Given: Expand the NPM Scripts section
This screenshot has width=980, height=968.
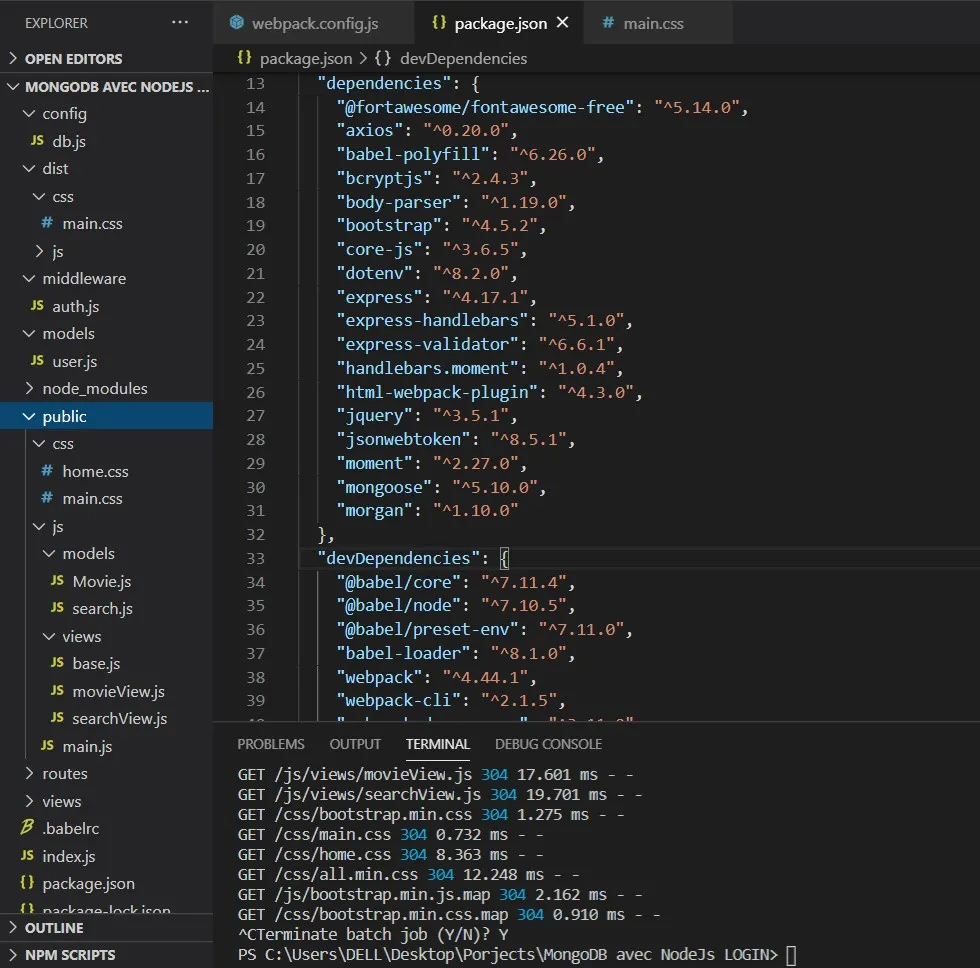Looking at the screenshot, I should point(70,955).
